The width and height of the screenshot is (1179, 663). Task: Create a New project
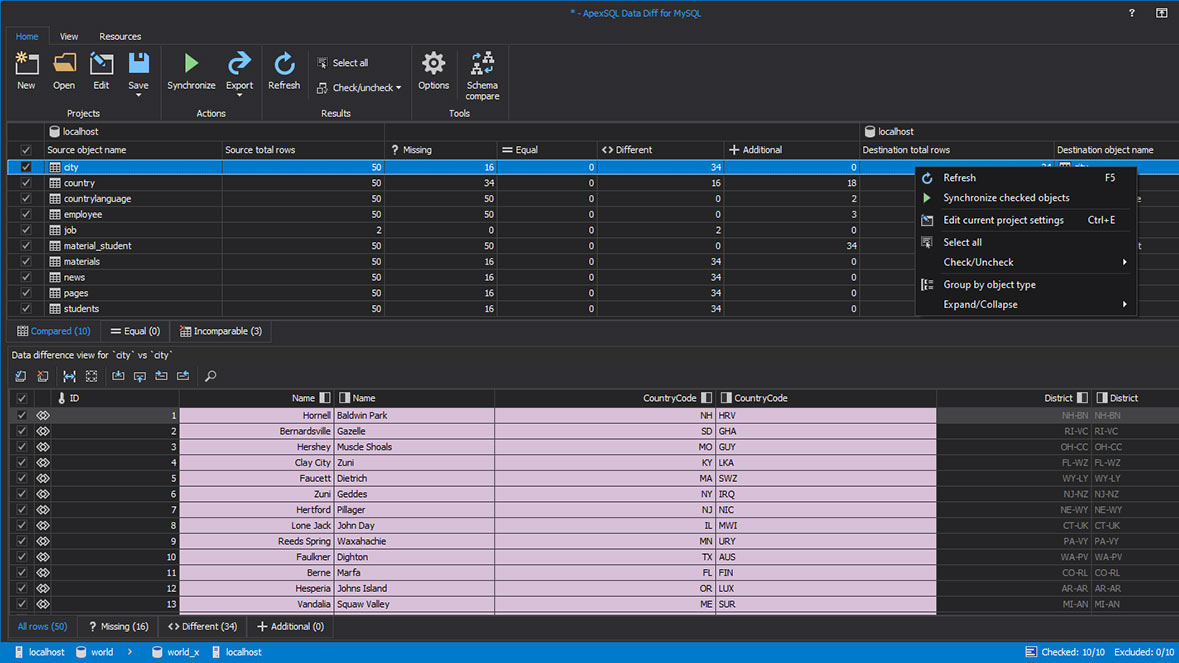click(26, 68)
